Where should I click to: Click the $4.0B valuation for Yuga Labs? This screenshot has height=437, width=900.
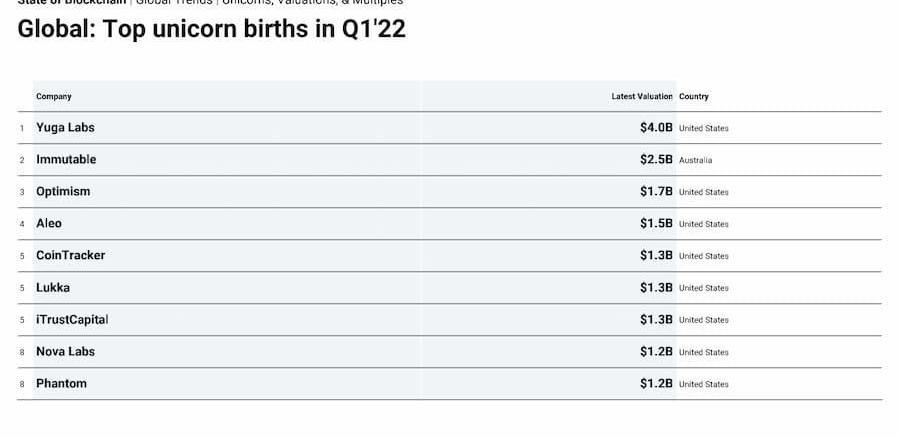656,127
